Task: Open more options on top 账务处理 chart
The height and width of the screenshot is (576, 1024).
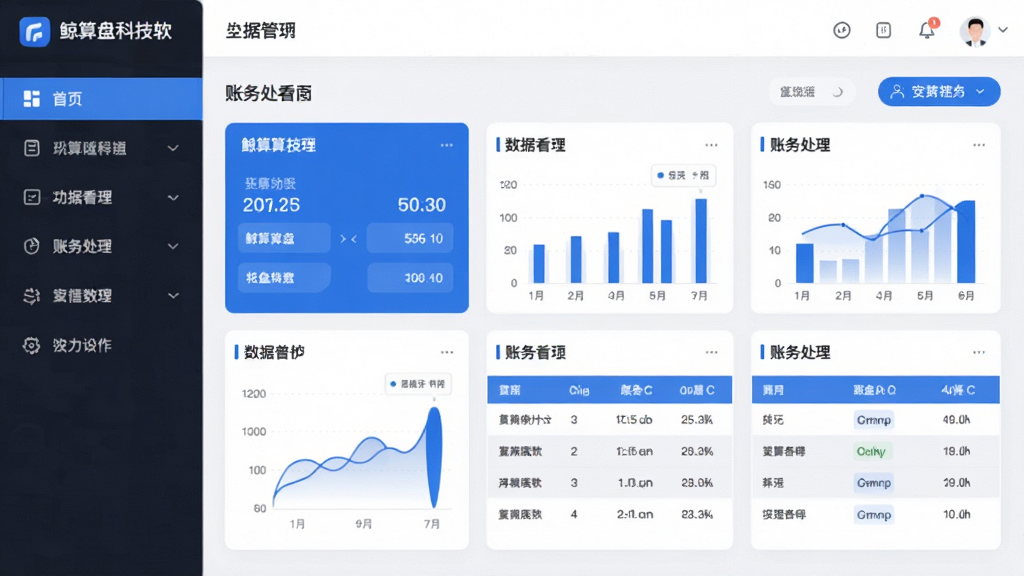Action: [979, 145]
